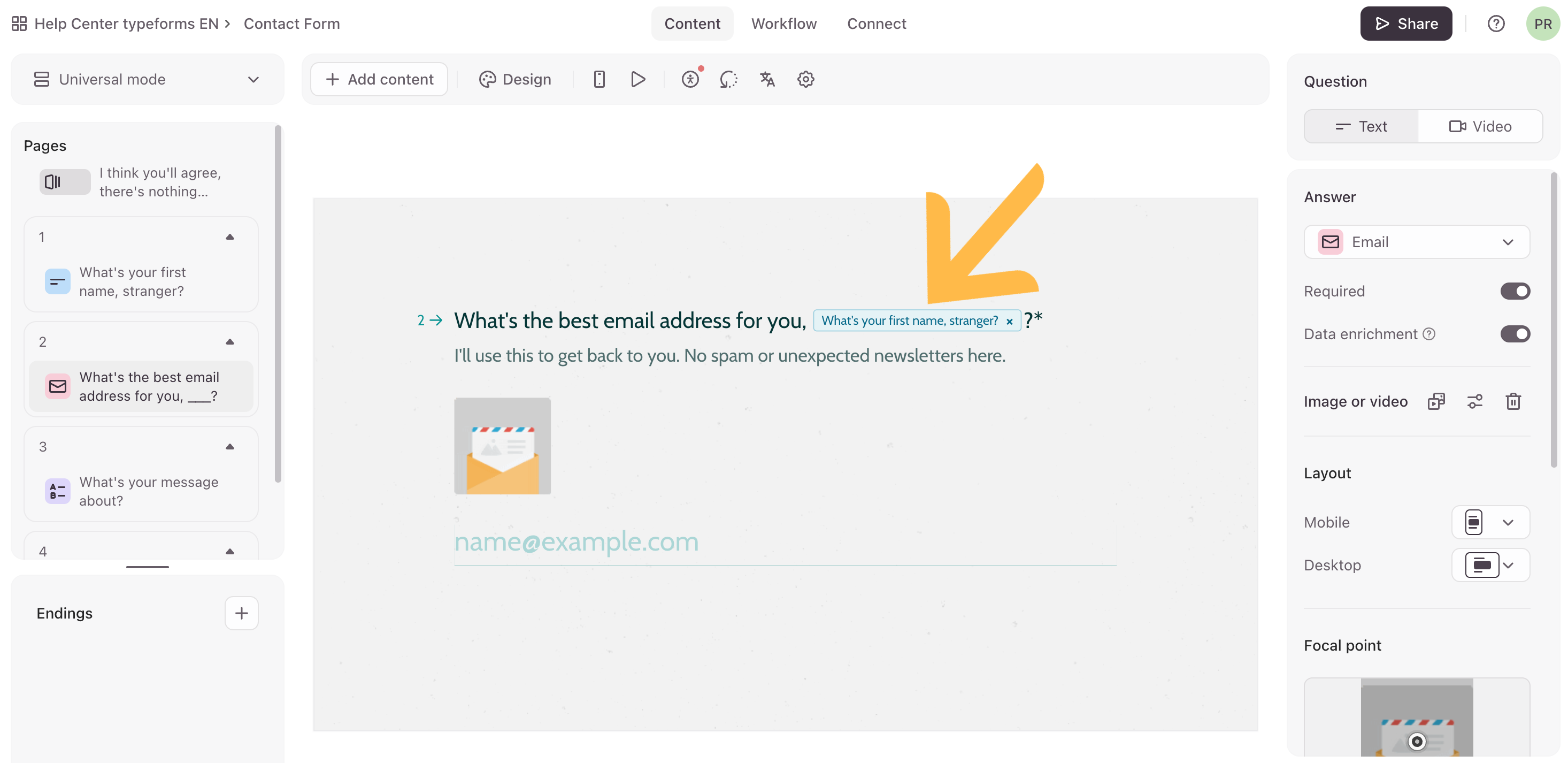Open the Email answer type dropdown
Screen dimensions: 1568x763
coord(1417,242)
